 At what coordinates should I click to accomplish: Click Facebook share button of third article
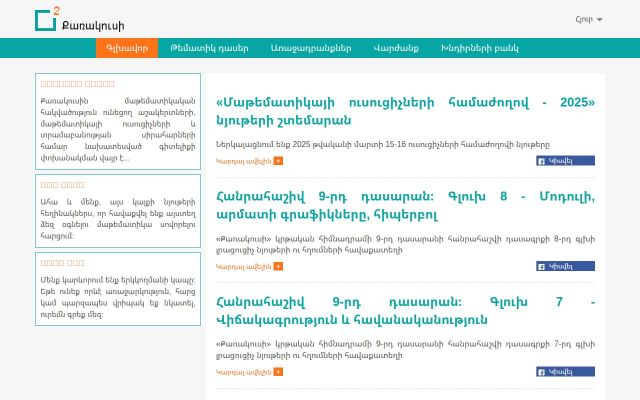coord(565,372)
